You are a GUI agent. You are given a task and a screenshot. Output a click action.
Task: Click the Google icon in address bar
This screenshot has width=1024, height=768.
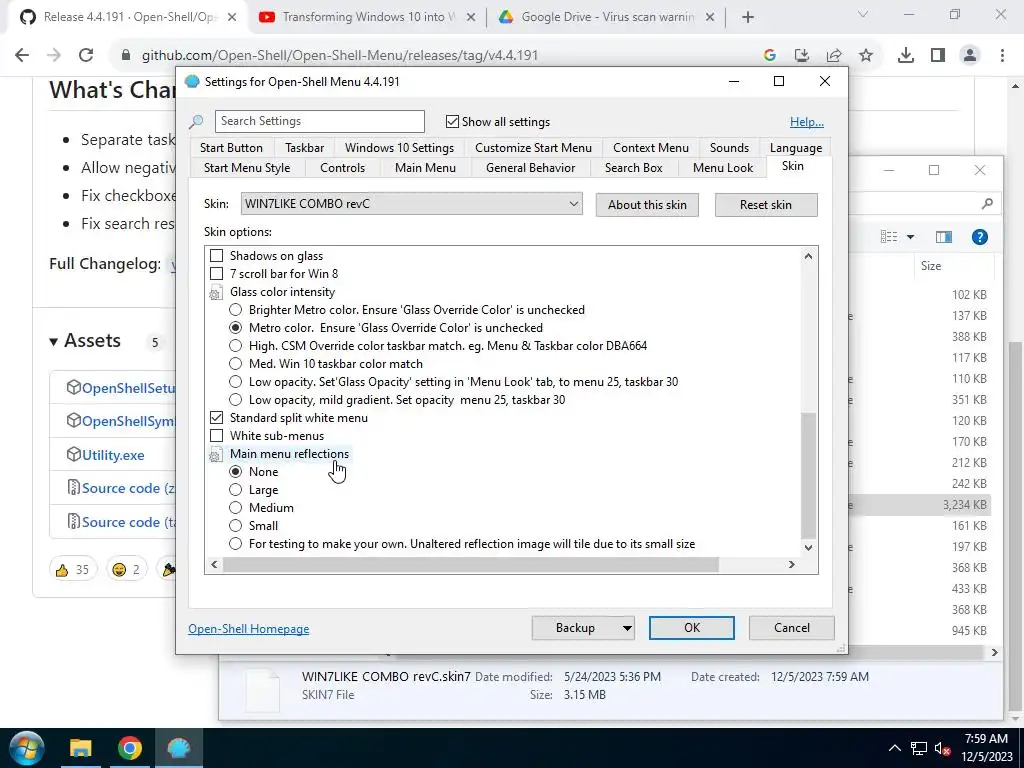(769, 56)
